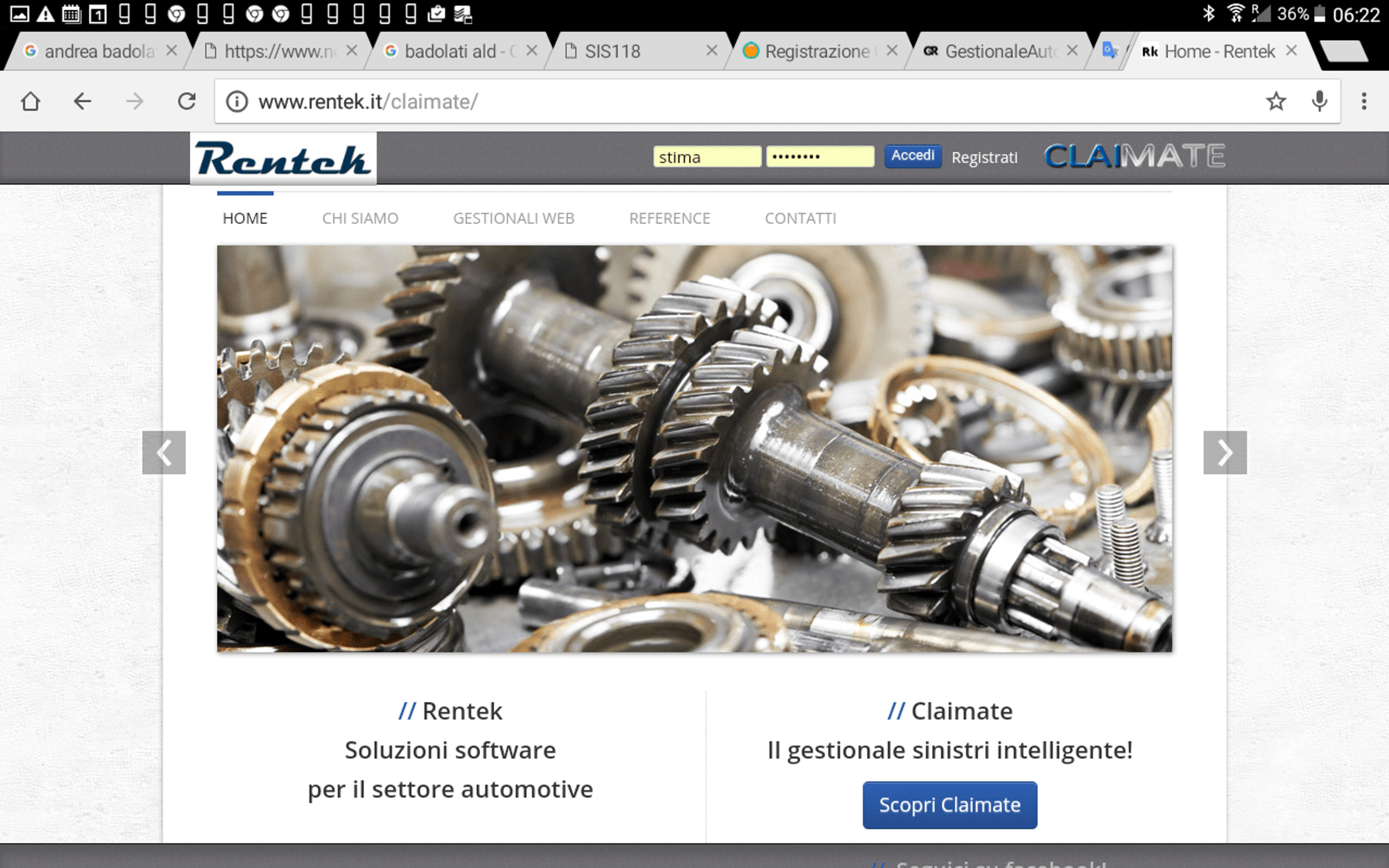The width and height of the screenshot is (1389, 868).
Task: Show next slide with right chevron
Action: tap(1225, 452)
